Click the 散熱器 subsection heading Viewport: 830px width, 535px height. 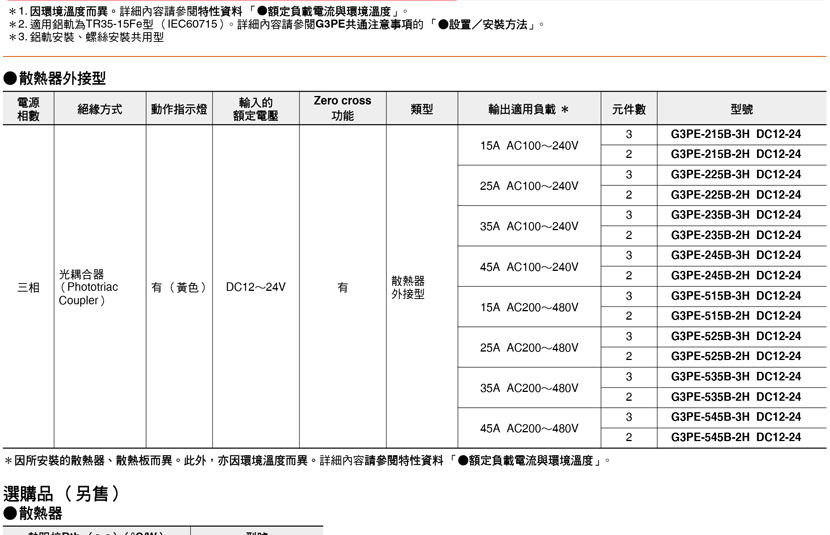pyautogui.click(x=33, y=513)
